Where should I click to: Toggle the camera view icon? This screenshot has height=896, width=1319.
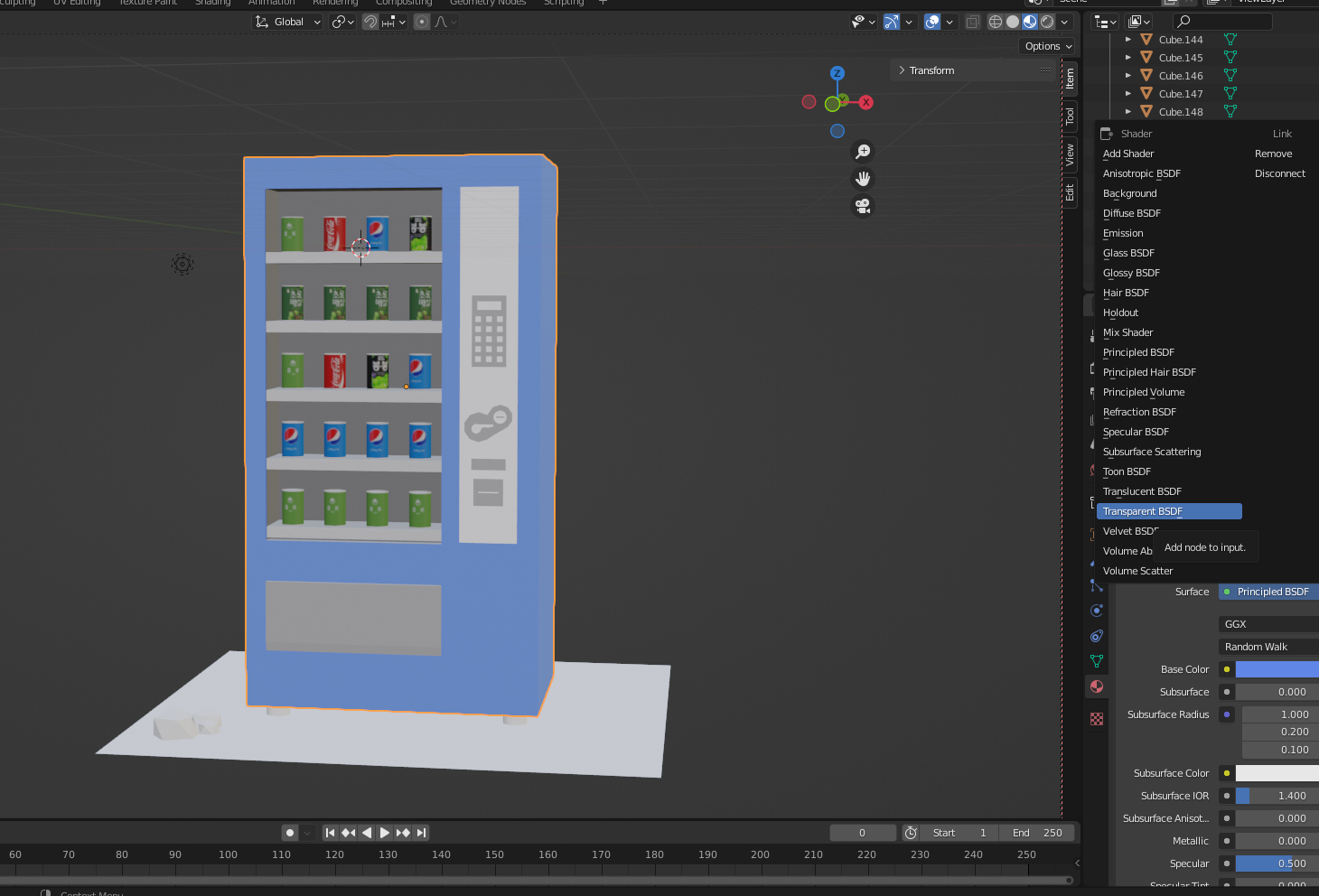coord(863,206)
